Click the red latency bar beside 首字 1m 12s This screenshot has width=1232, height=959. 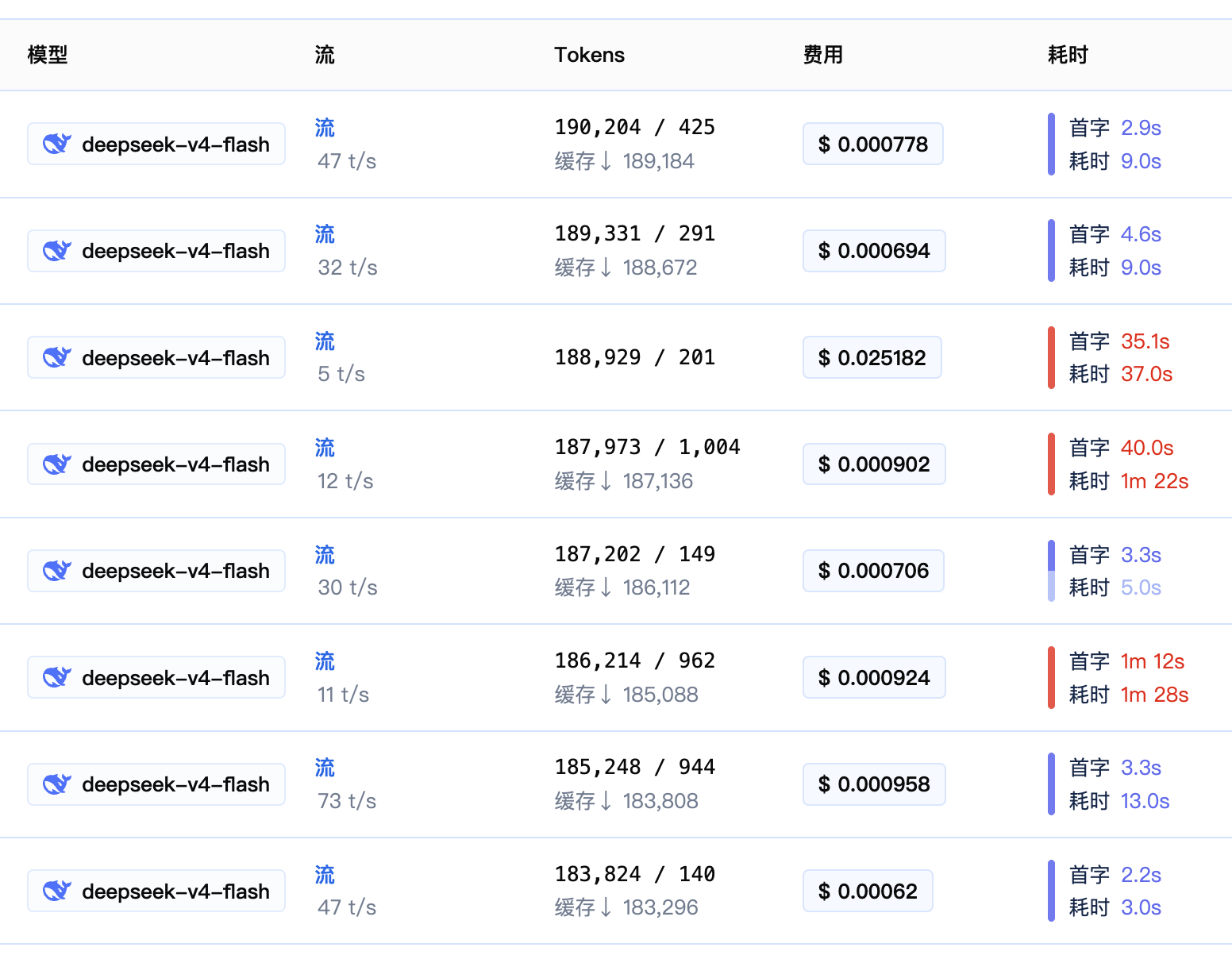coord(1051,677)
